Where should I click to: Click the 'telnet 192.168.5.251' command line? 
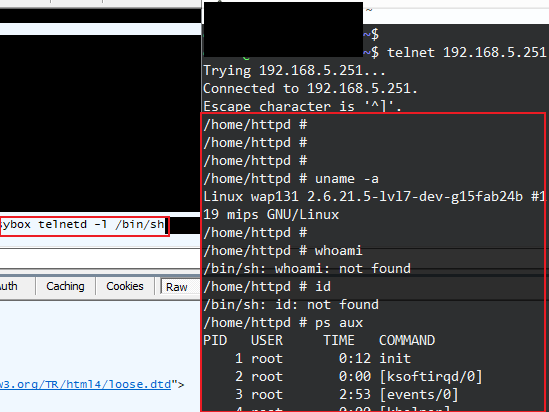point(466,53)
